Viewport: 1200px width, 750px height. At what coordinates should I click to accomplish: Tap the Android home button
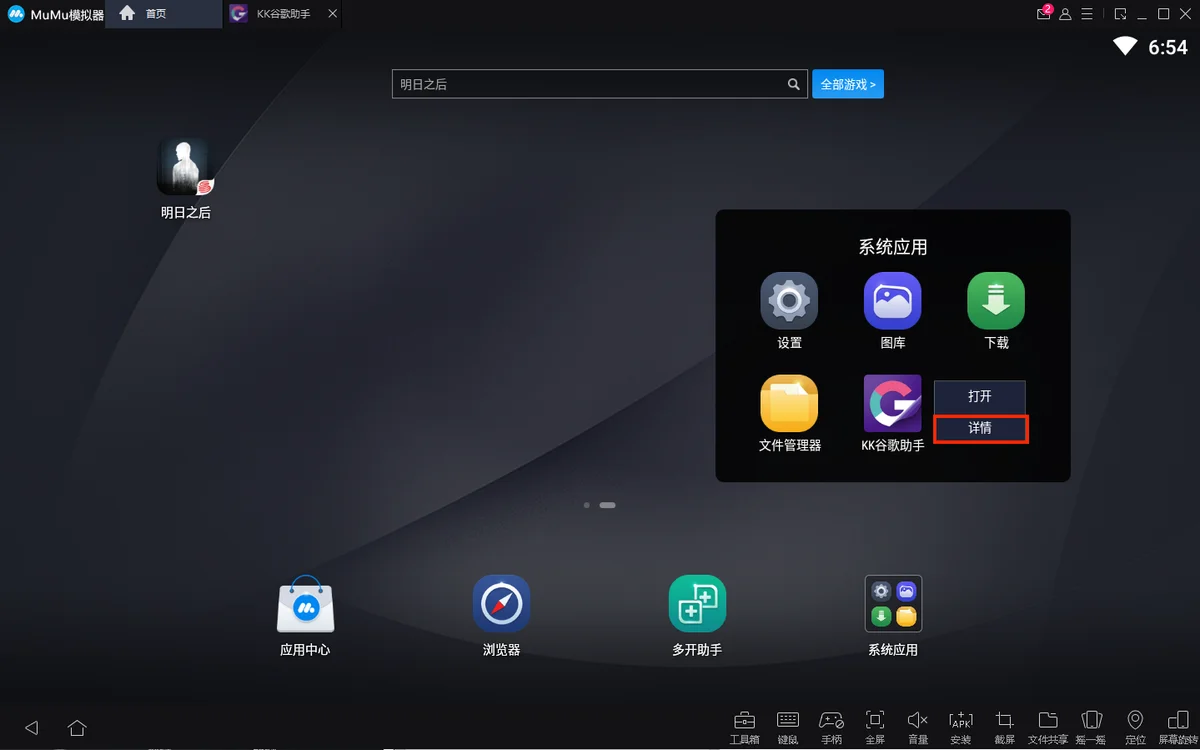(x=77, y=727)
